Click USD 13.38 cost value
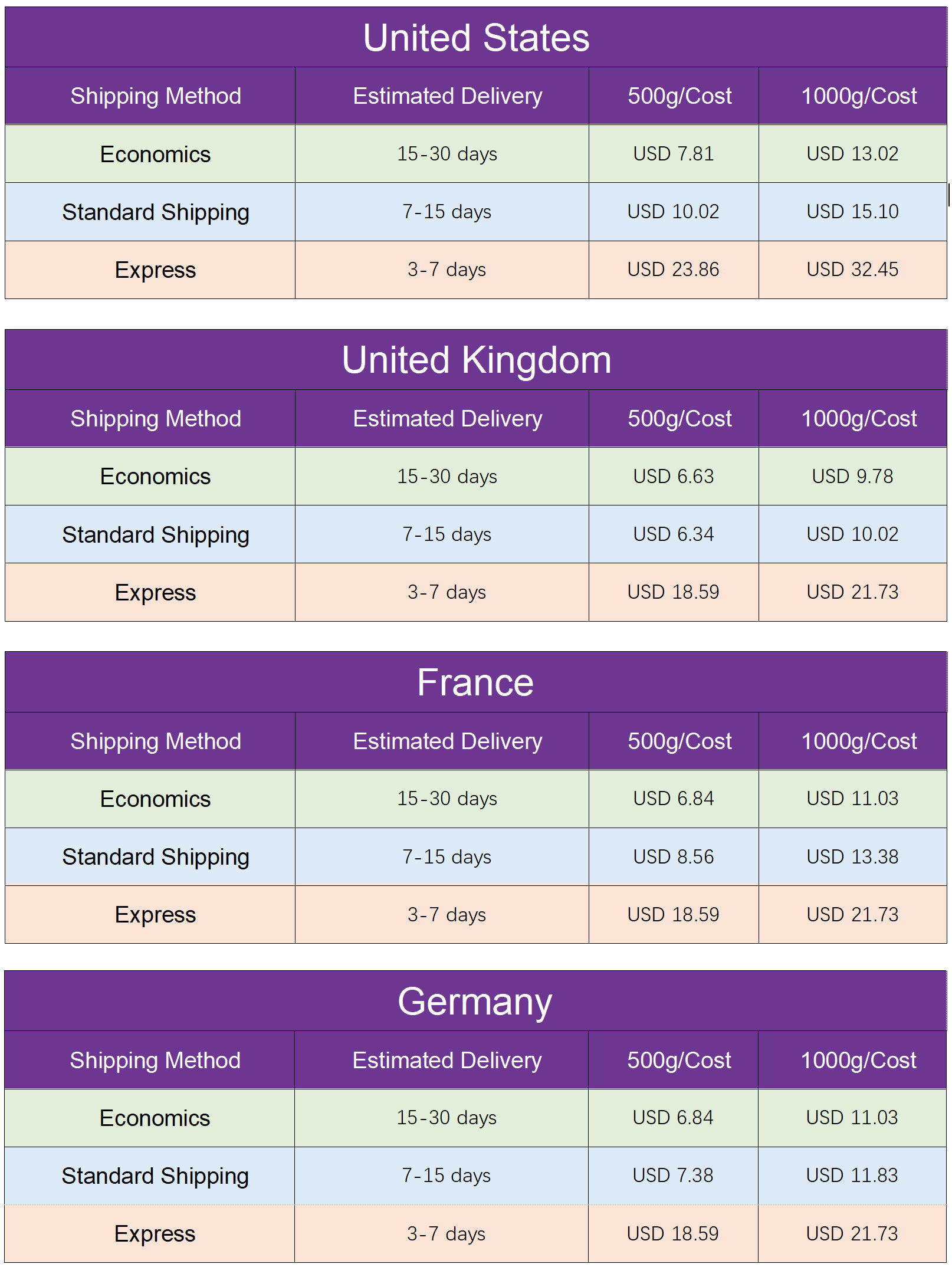 click(x=853, y=856)
